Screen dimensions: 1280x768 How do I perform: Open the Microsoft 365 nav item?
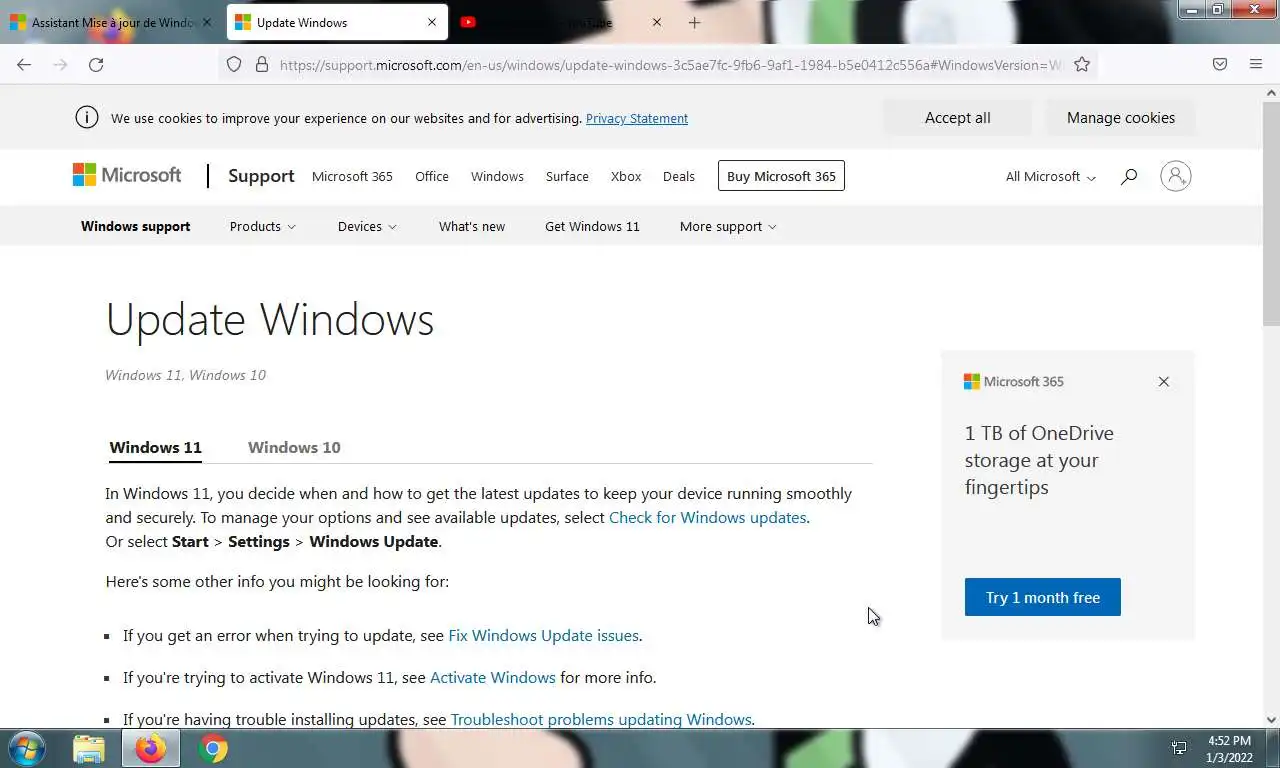click(352, 176)
